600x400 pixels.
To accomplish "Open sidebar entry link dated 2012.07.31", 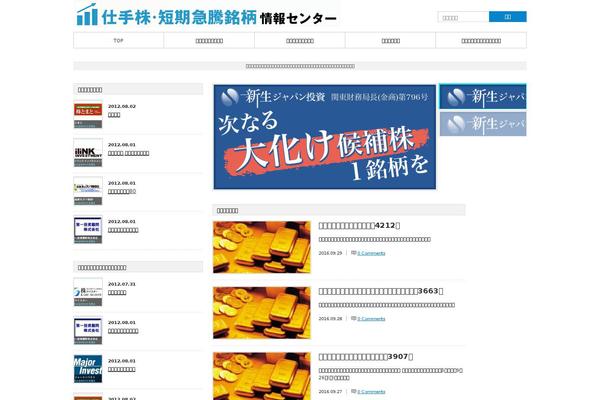I will click(x=117, y=292).
